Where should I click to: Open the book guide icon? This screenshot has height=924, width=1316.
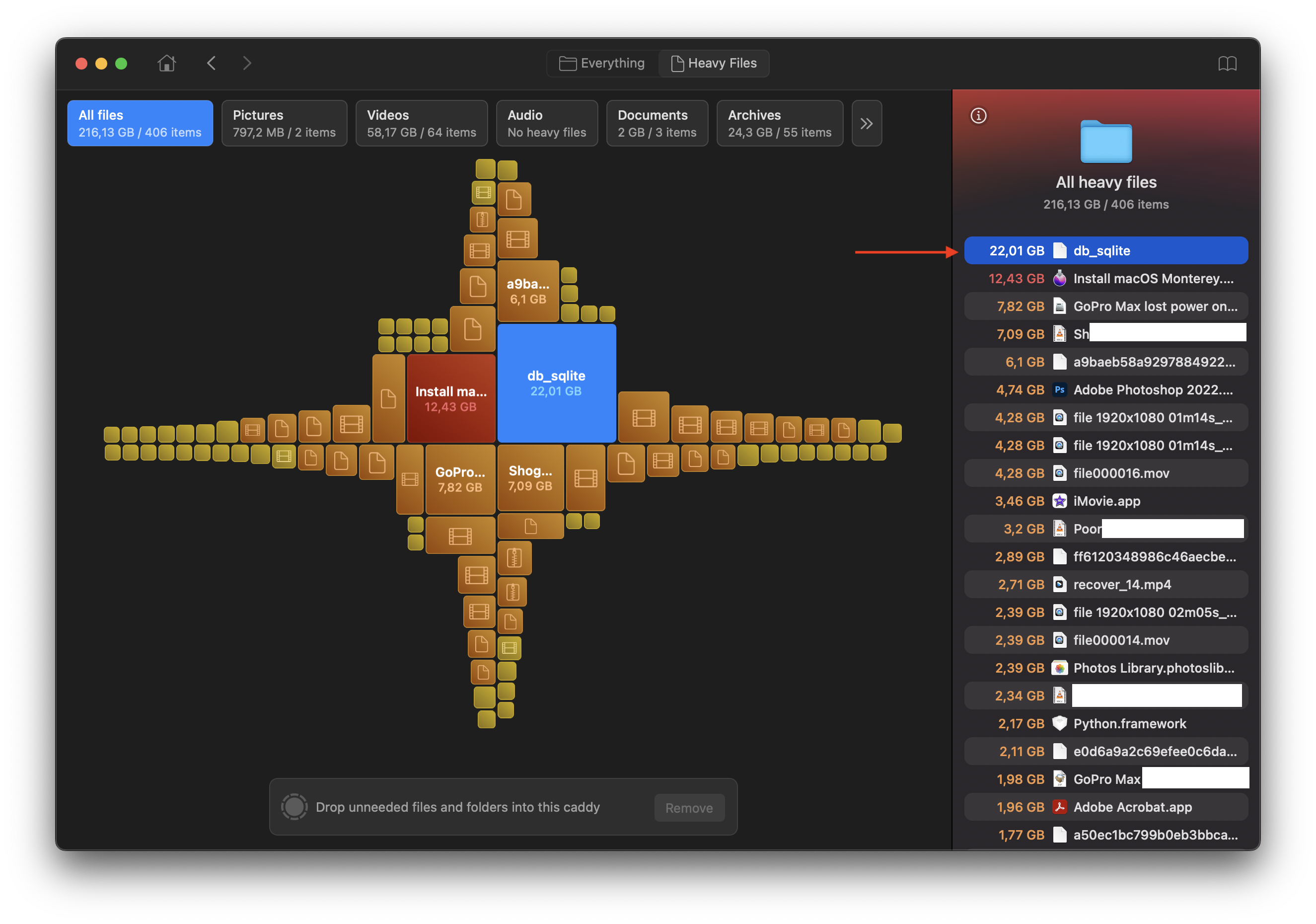pos(1227,64)
